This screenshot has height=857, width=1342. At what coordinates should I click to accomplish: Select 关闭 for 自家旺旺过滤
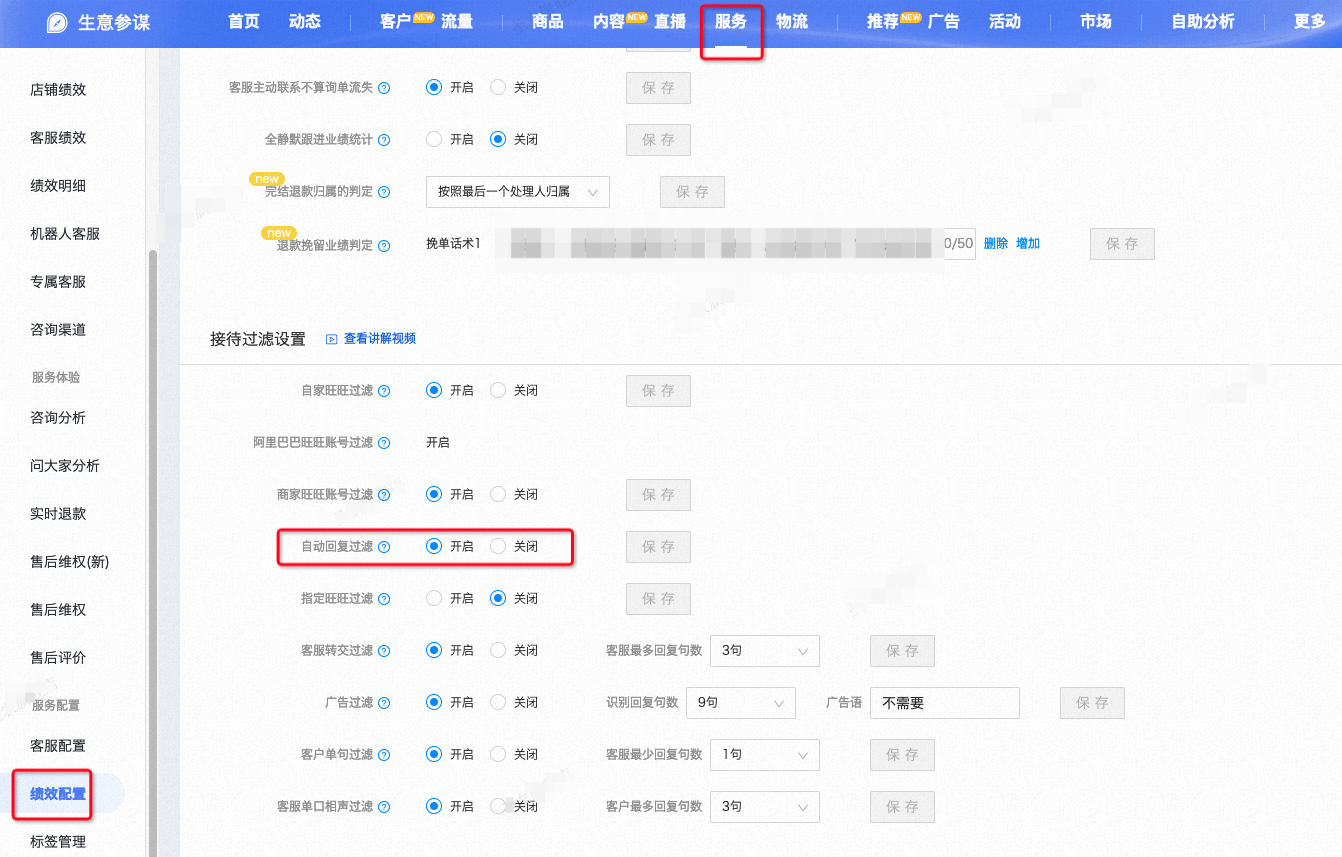(x=498, y=390)
